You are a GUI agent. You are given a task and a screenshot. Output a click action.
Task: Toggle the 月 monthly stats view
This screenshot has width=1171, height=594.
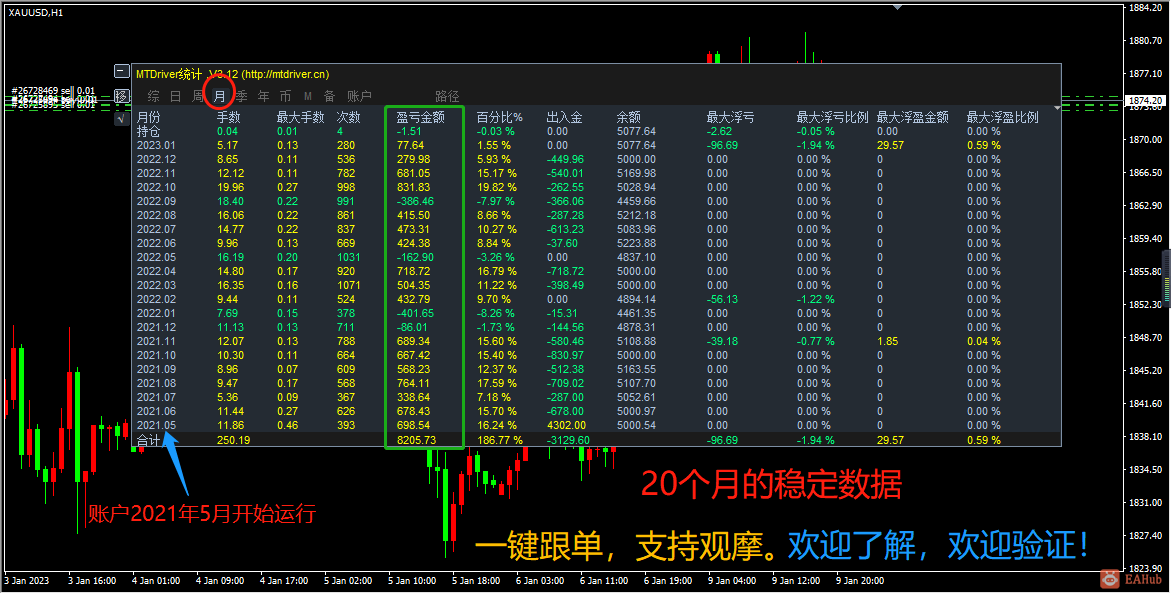(219, 95)
